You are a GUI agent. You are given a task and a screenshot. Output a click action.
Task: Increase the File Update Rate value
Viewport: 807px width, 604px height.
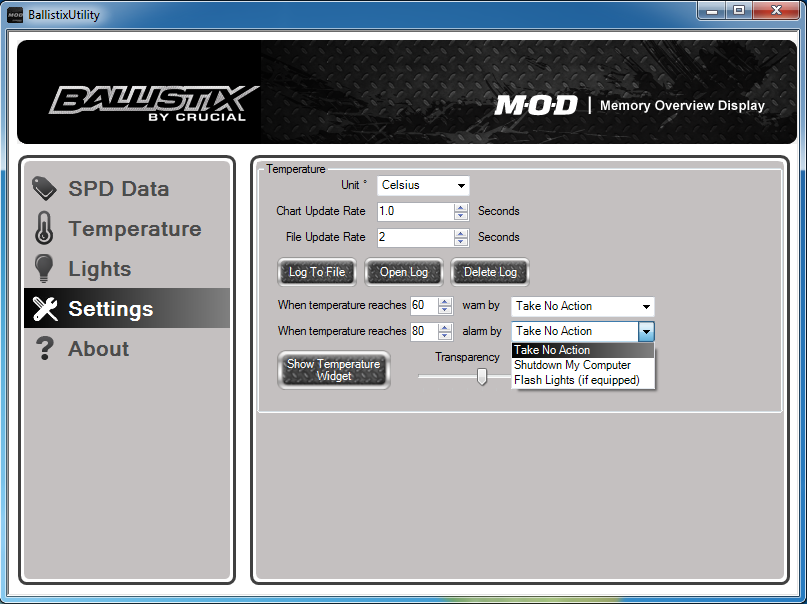point(461,233)
